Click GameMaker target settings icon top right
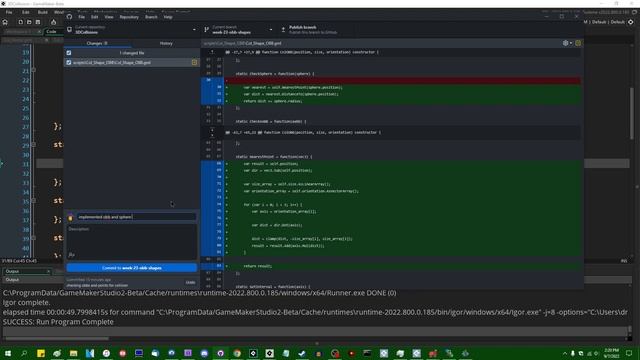640x360 pixels. point(631,22)
